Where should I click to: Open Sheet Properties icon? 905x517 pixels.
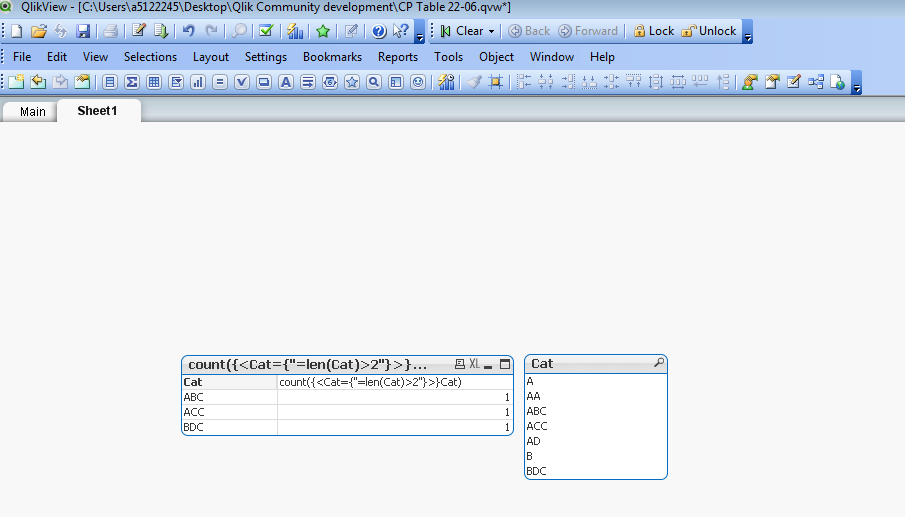point(83,82)
